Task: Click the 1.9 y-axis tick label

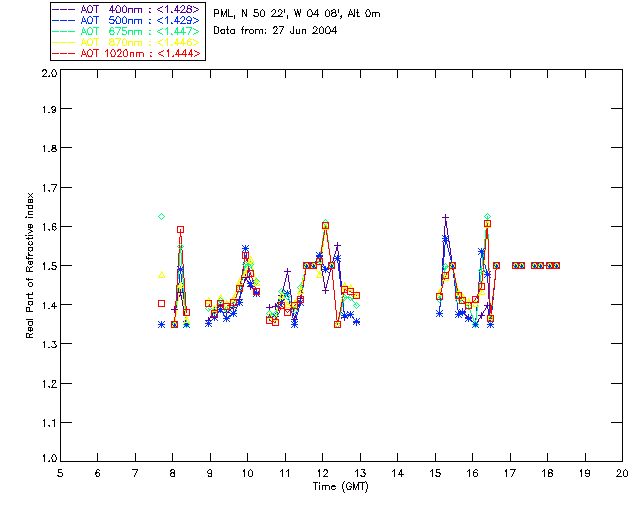Action: coord(49,109)
